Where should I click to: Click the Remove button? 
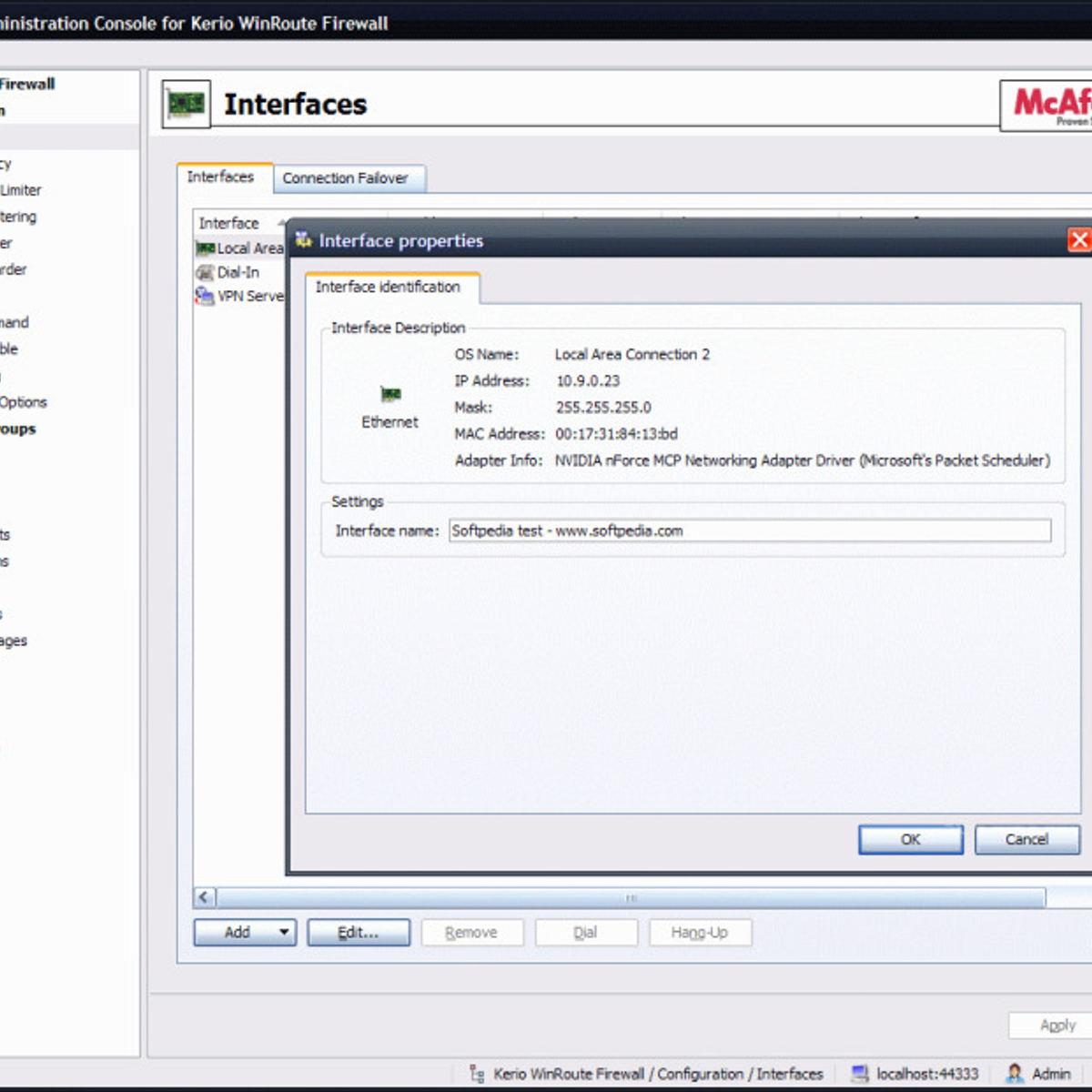point(471,932)
